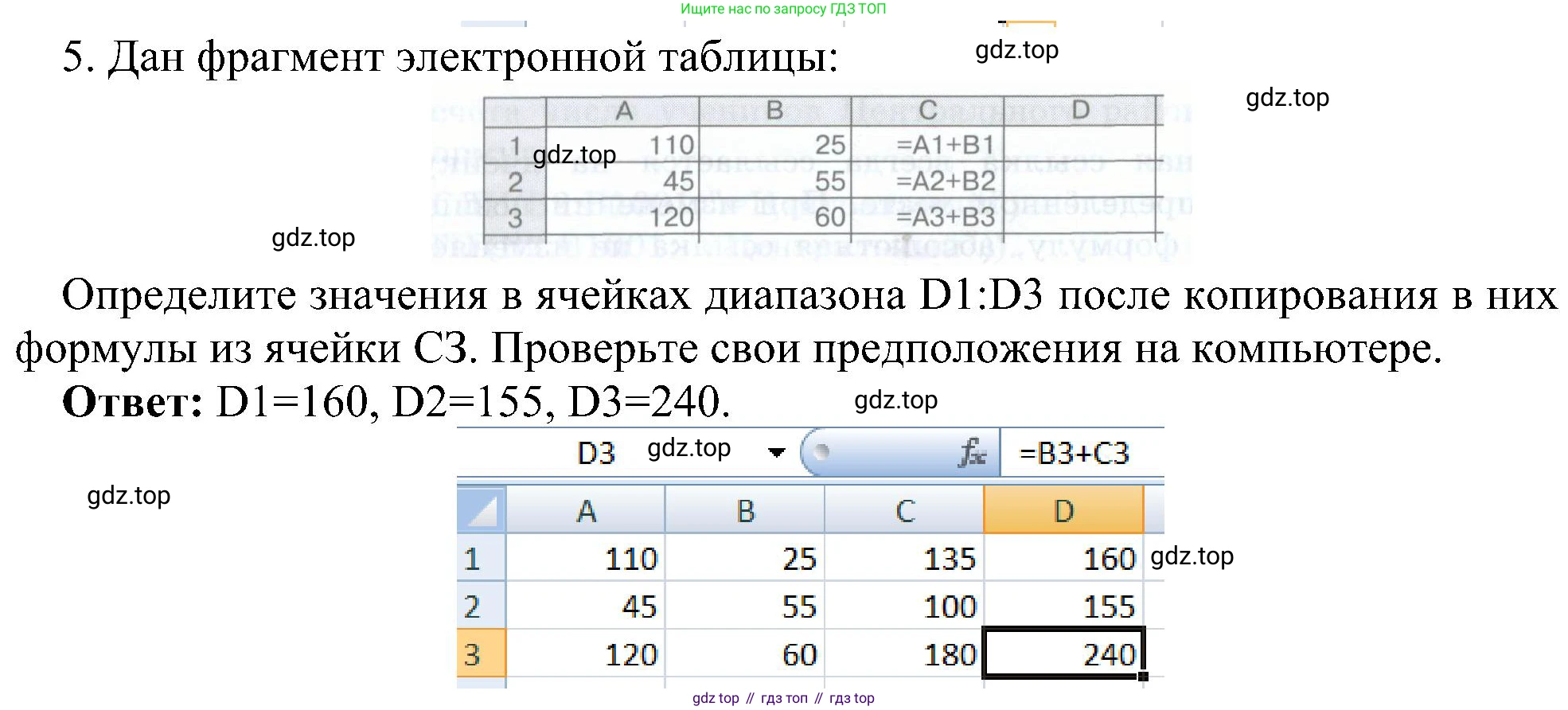Click the active cell containing 240
The height and width of the screenshot is (710, 1568).
pos(1063,653)
